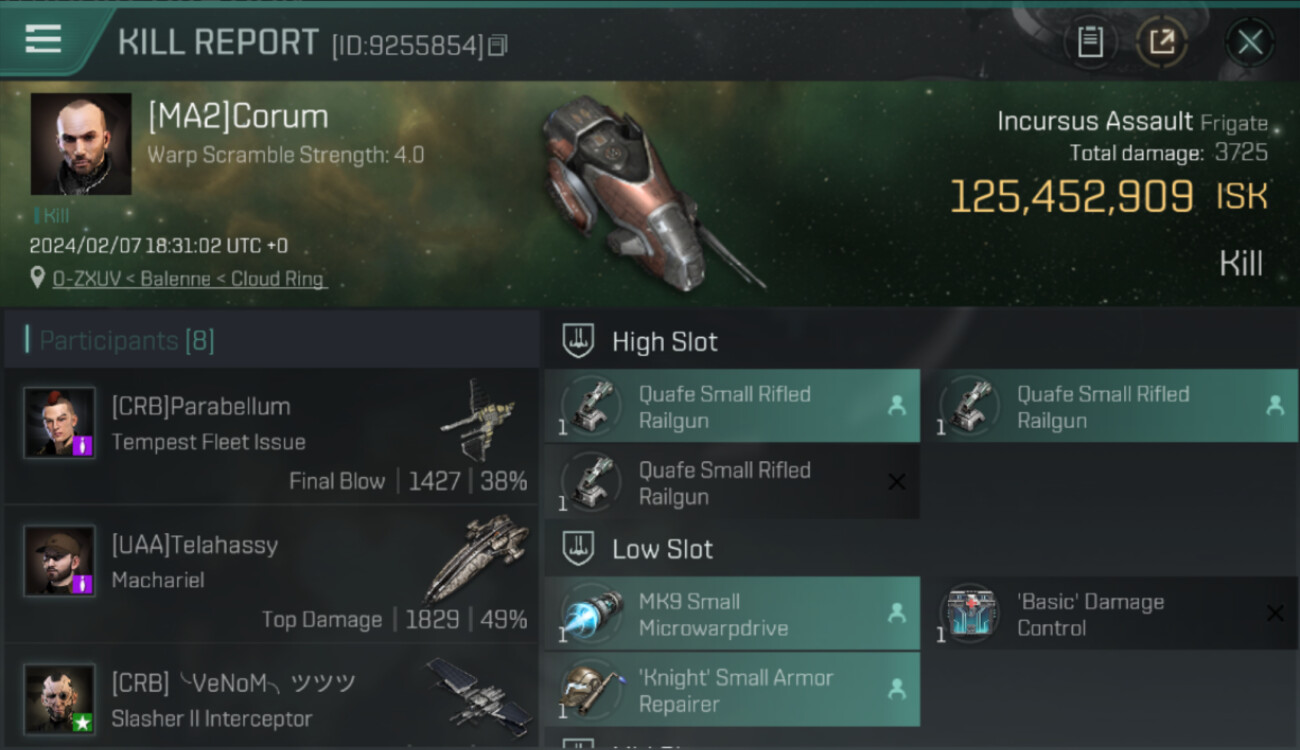Open Tempest Fleet Issue ship icon
Viewport: 1300px width, 750px height.
tap(478, 420)
